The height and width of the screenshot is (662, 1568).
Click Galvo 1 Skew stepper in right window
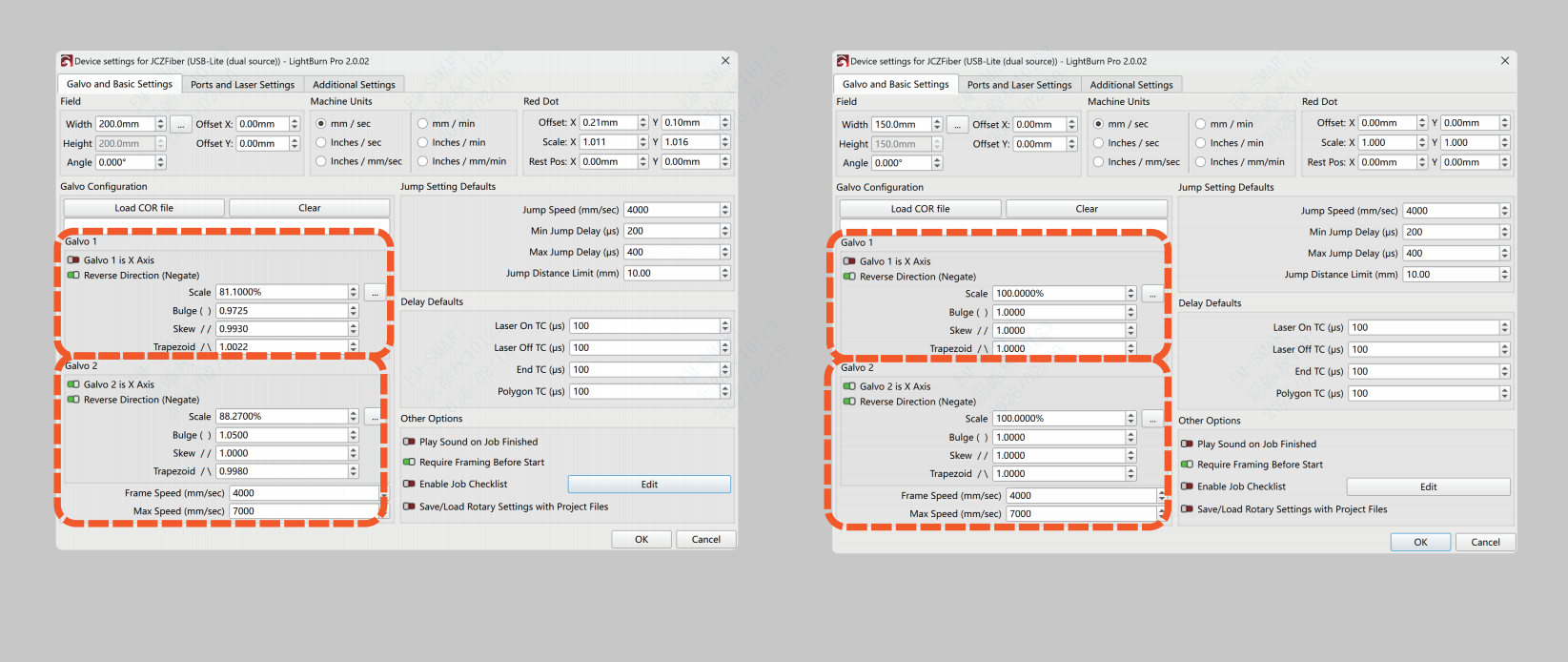(1131, 331)
